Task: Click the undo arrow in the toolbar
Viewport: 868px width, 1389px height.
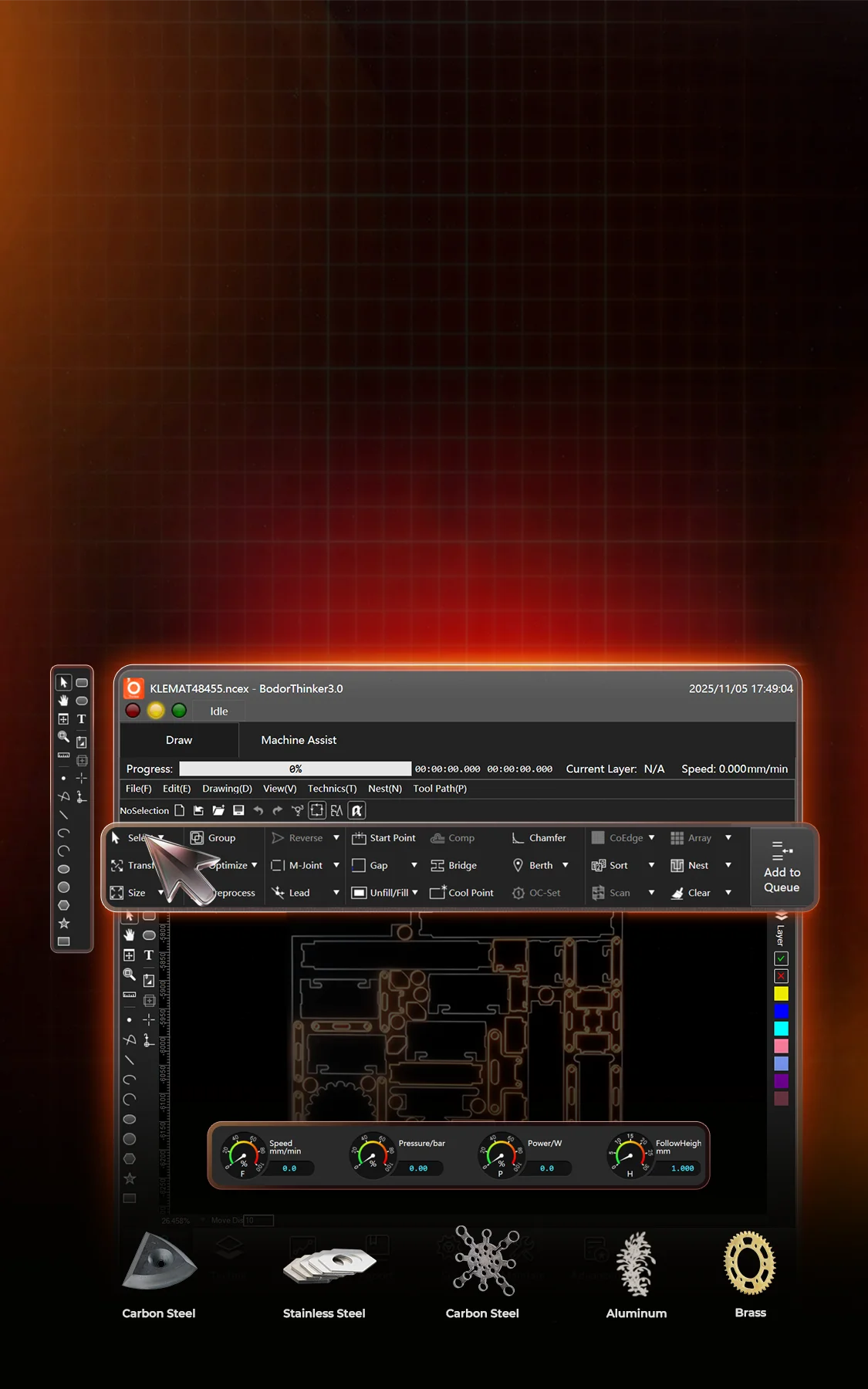Action: (258, 810)
